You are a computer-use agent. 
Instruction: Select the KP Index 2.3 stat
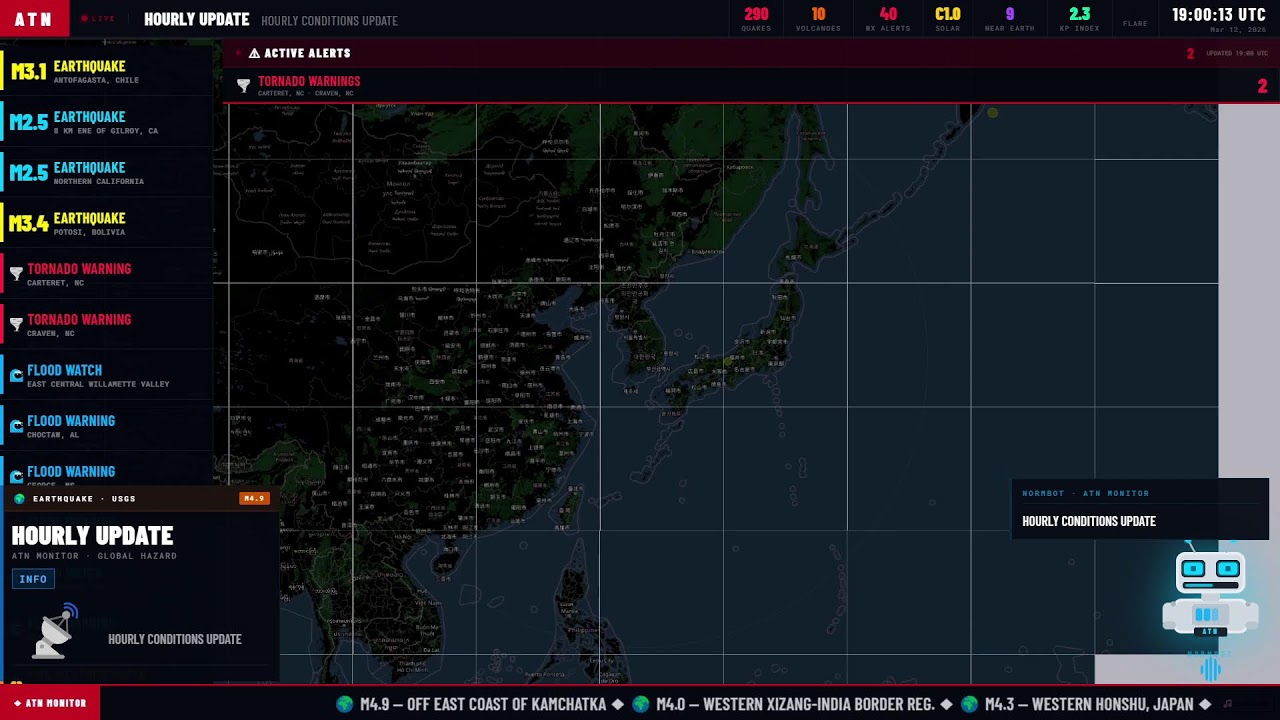(x=1079, y=19)
